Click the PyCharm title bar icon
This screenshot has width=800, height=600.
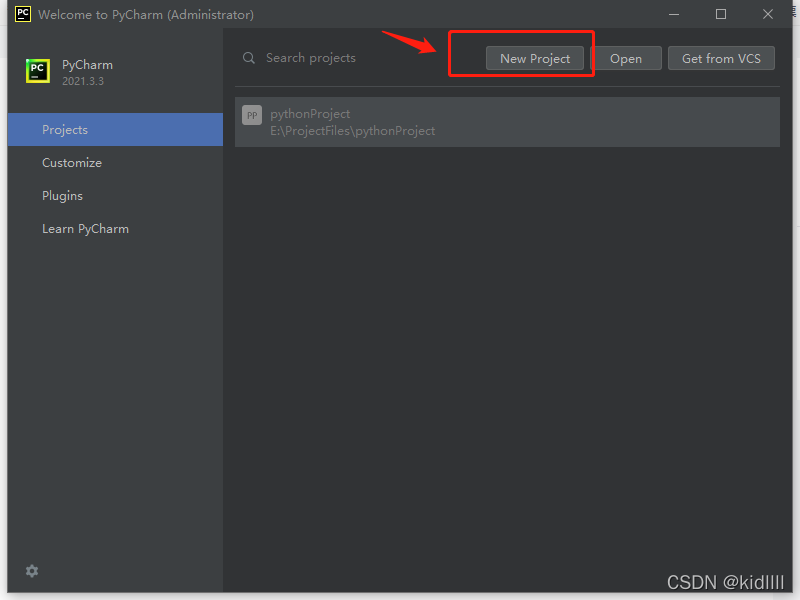point(23,14)
